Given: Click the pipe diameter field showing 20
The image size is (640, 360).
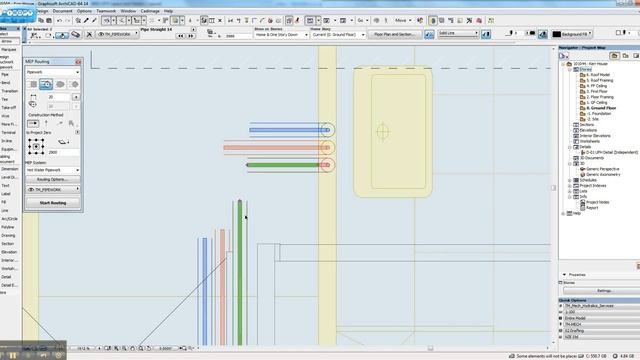Looking at the screenshot, I should (x=59, y=97).
